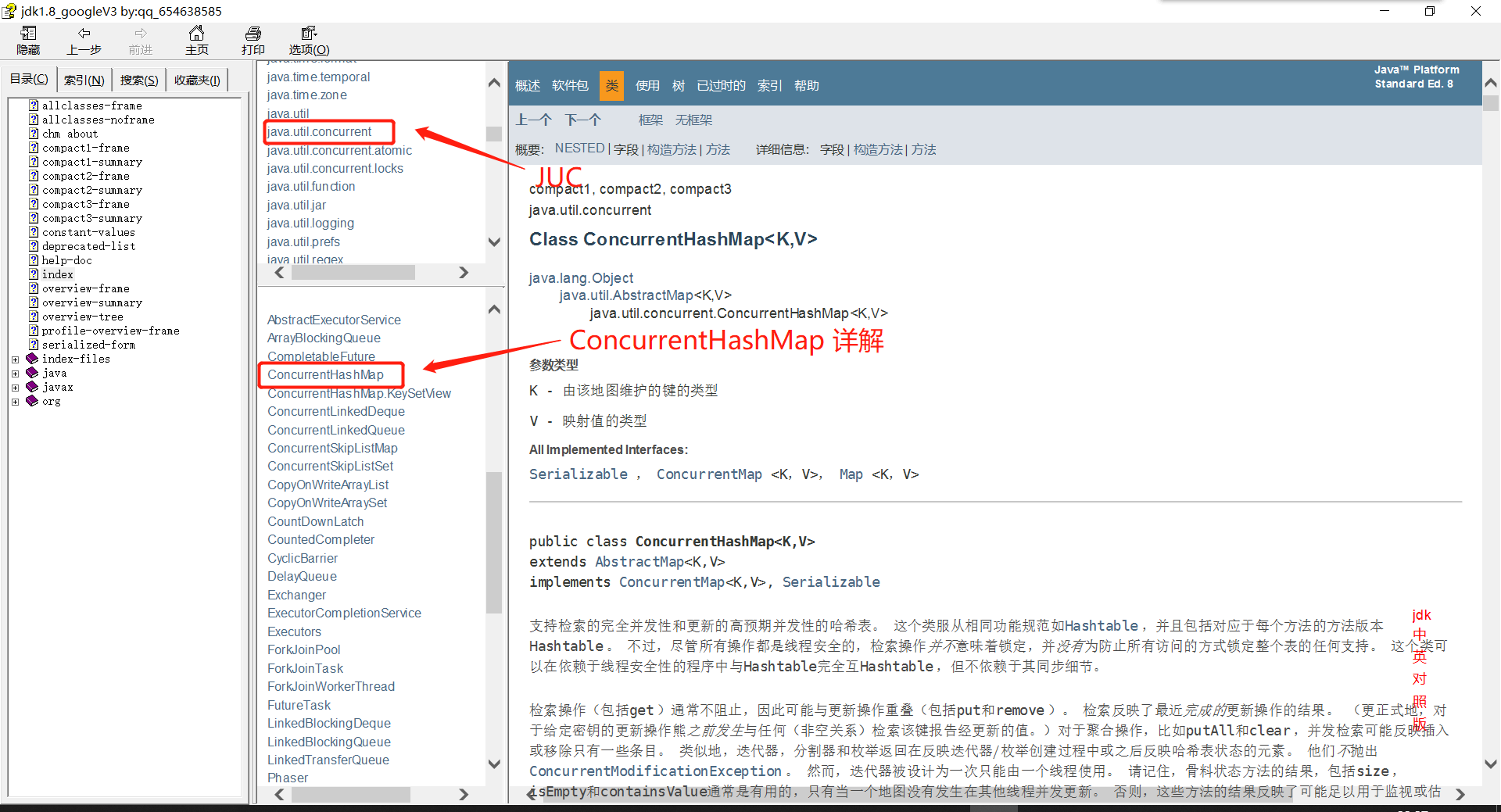The image size is (1501, 812).
Task: Open the CountDownLatch class link
Action: [315, 521]
